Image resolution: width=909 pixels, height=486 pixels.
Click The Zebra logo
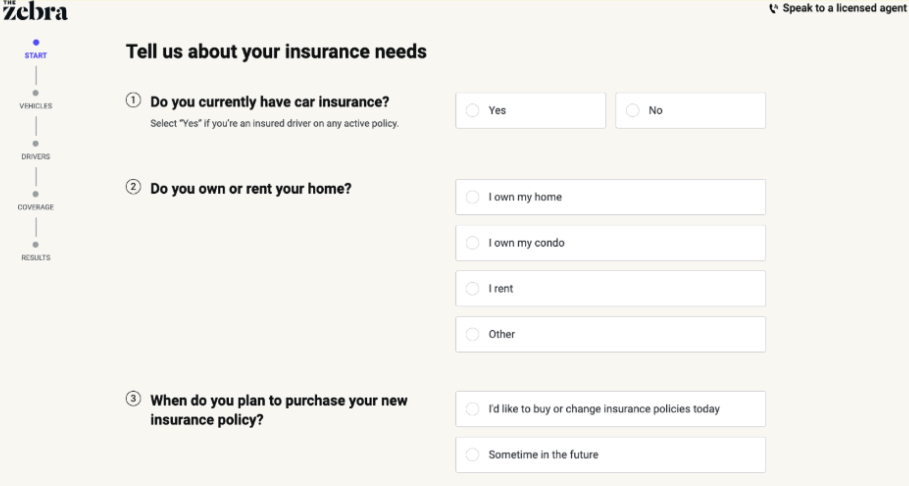tap(35, 11)
